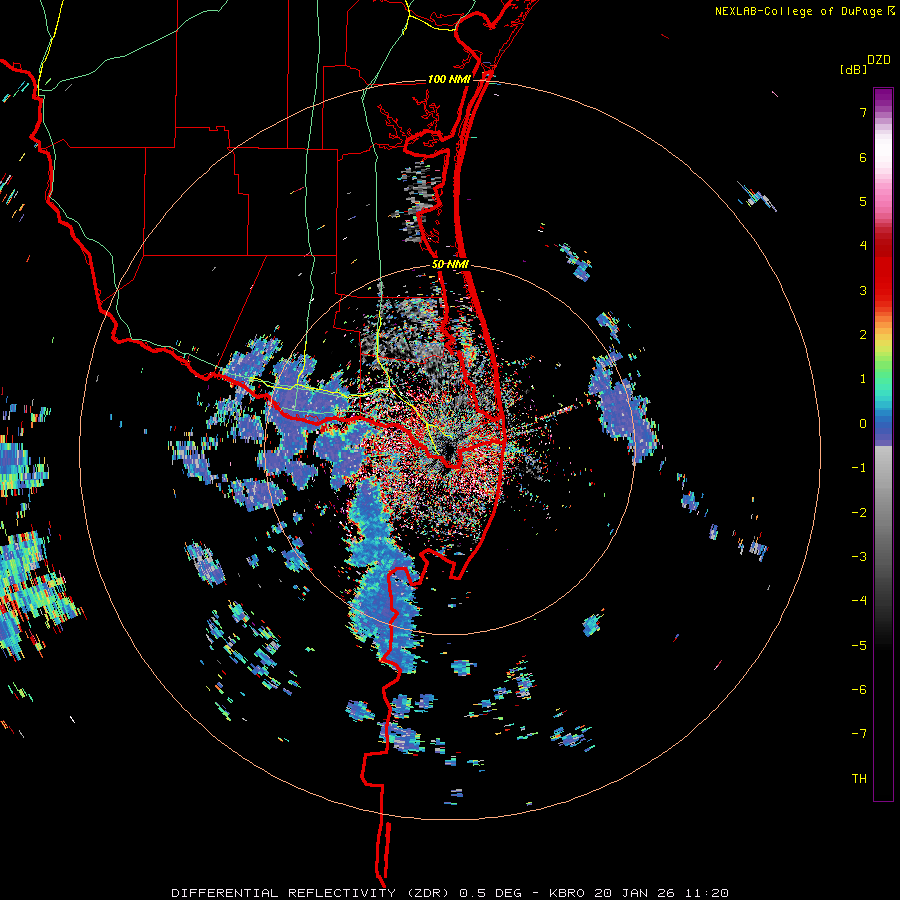The image size is (900, 900).
Task: Click the 3 dB scale label
Action: pos(863,290)
